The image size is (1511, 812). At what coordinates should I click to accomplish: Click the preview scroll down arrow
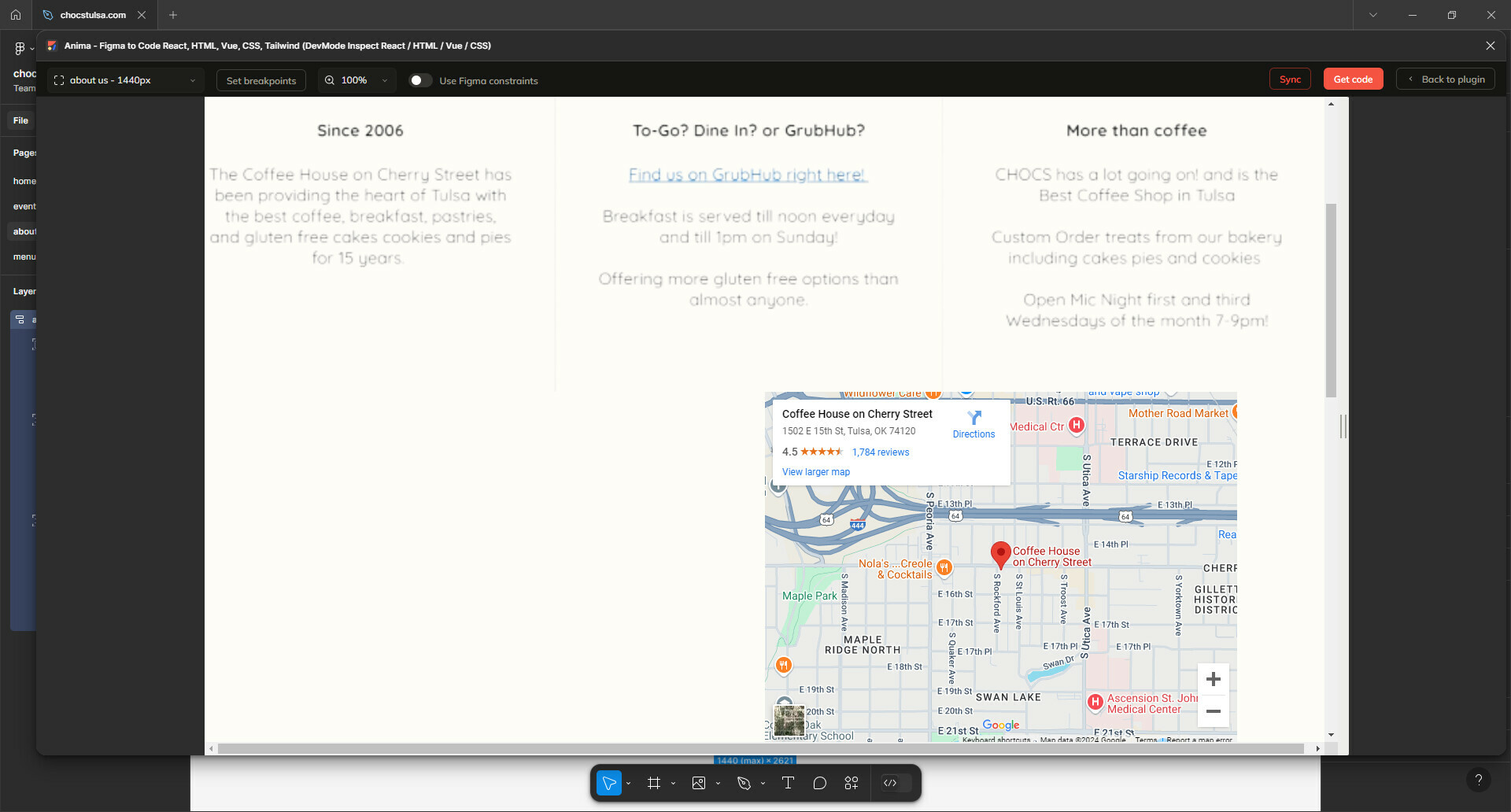click(1331, 735)
